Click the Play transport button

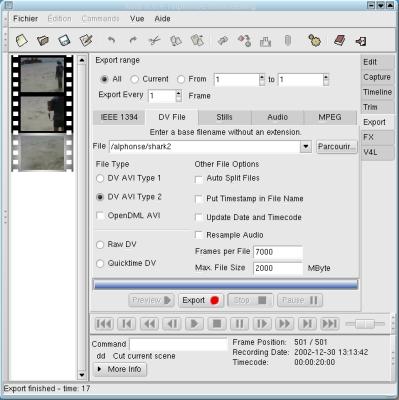194,324
